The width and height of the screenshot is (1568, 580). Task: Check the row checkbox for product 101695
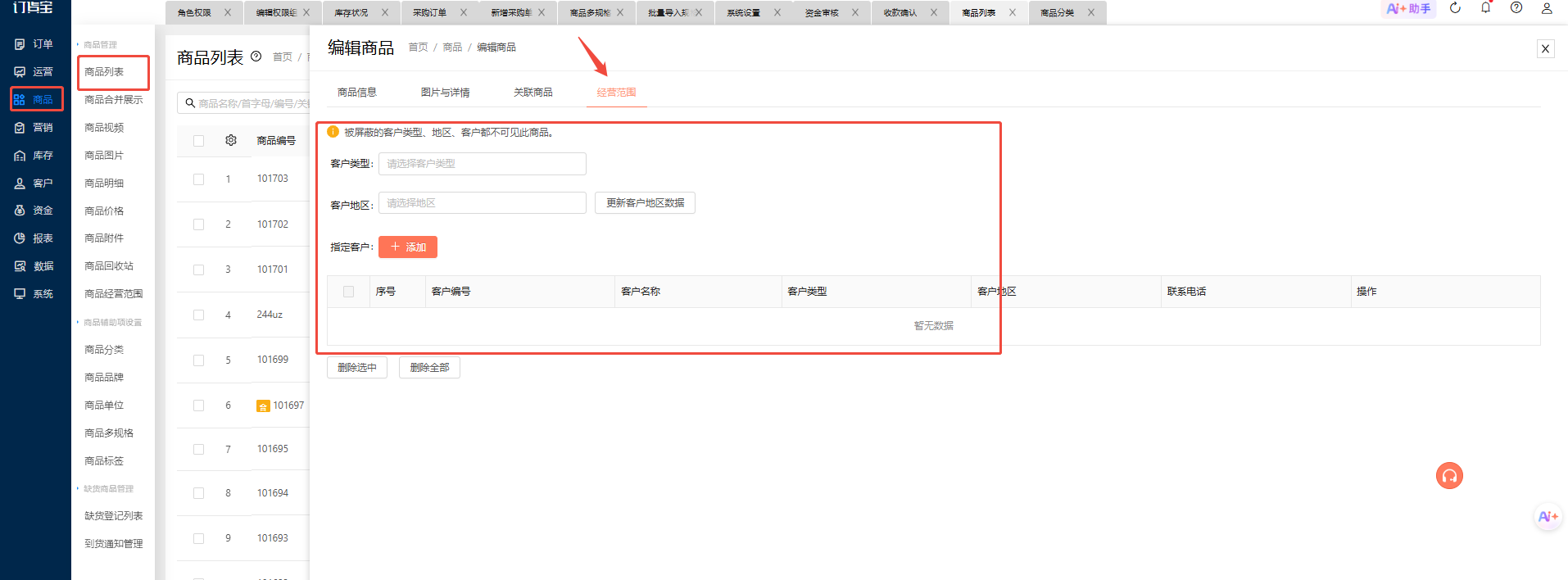(198, 449)
